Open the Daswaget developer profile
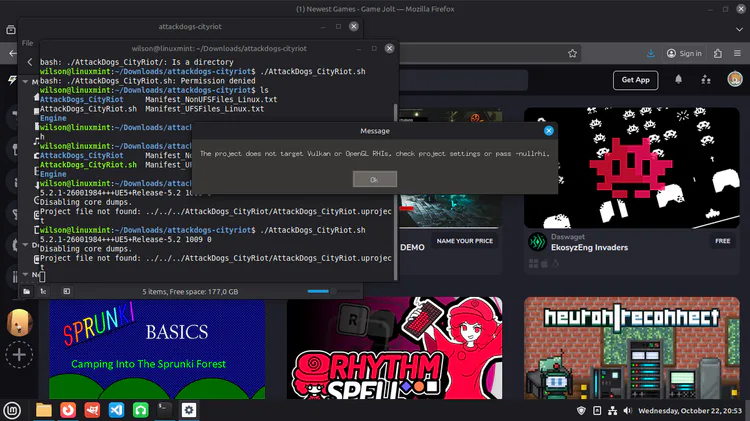 pyautogui.click(x=568, y=237)
